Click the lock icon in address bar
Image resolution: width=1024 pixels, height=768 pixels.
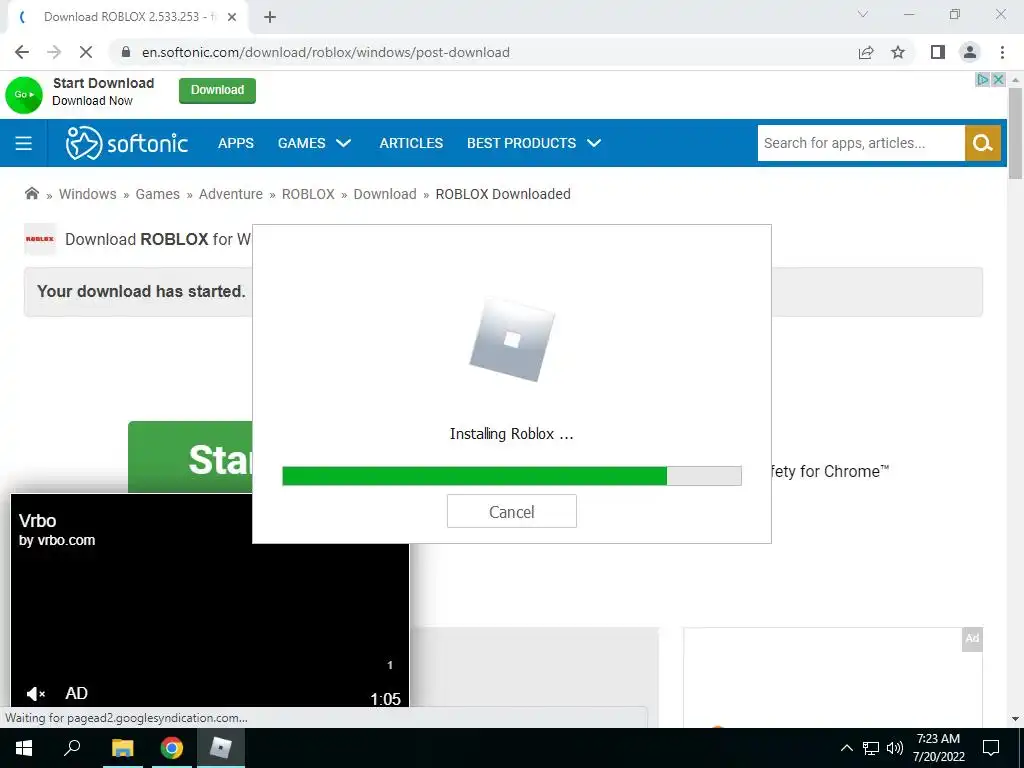pos(126,52)
